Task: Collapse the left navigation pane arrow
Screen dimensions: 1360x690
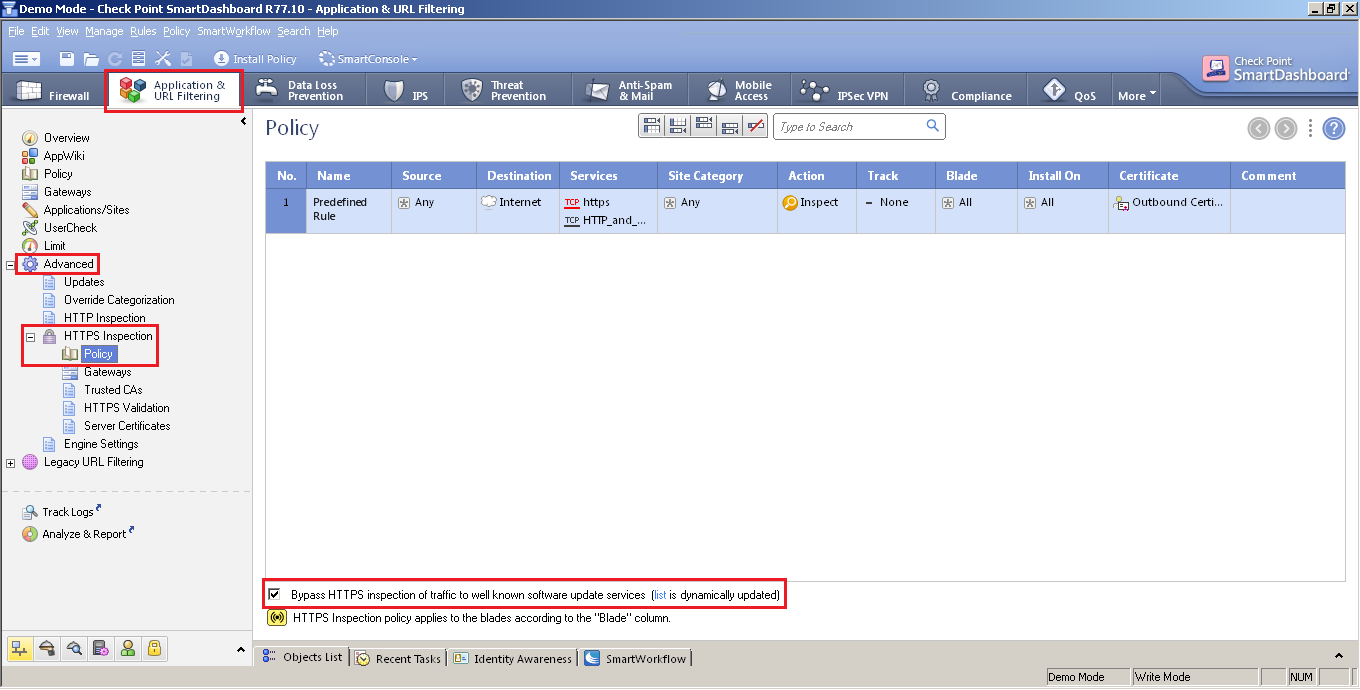Action: (x=244, y=122)
